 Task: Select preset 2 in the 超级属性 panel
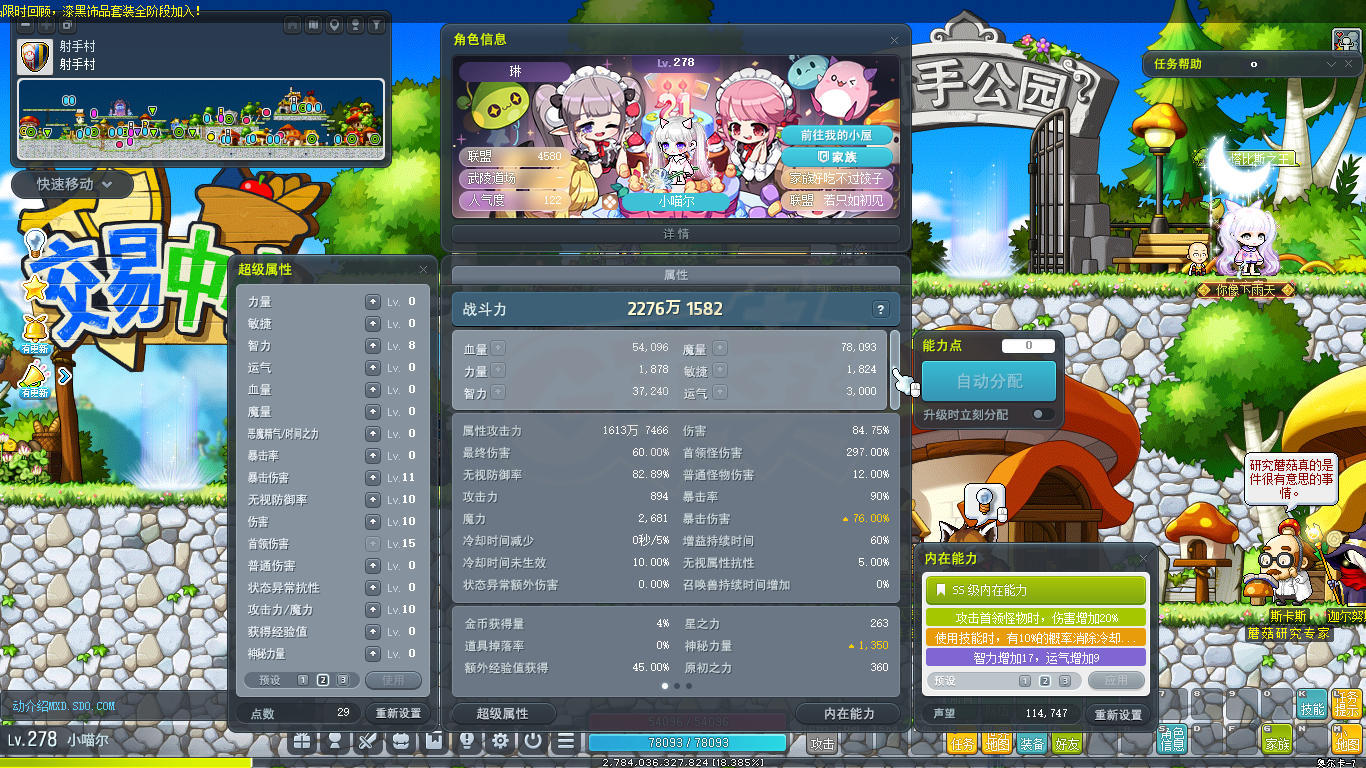click(323, 680)
